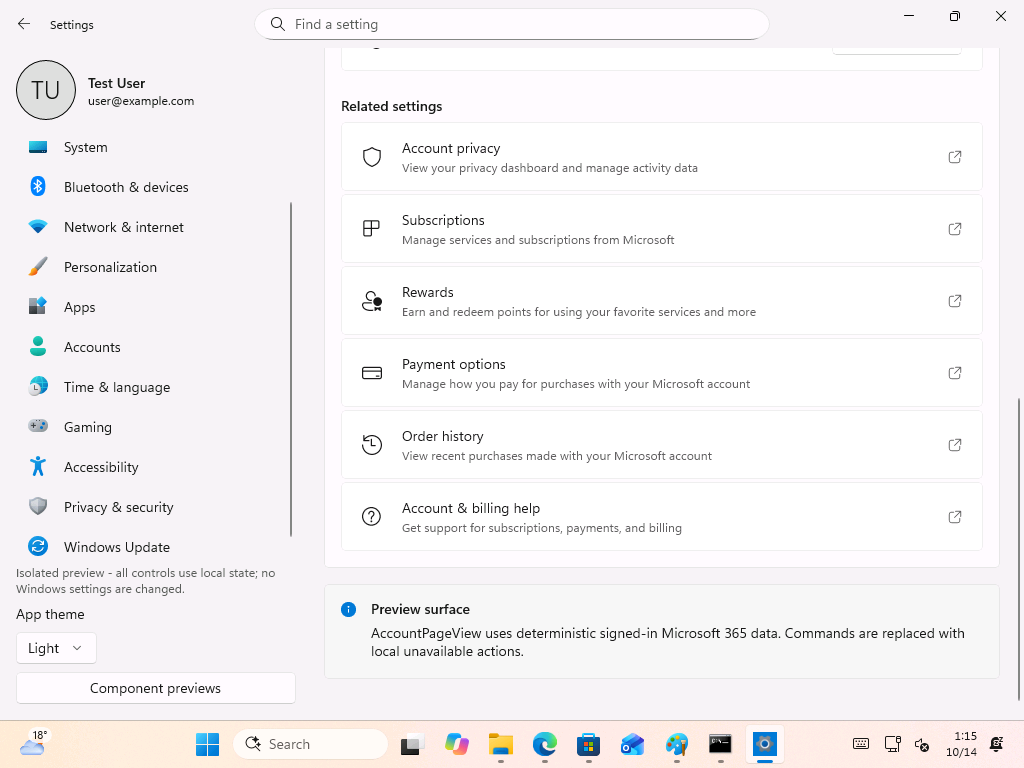Click the external link icon for Payment options
The width and height of the screenshot is (1024, 768).
click(x=955, y=372)
